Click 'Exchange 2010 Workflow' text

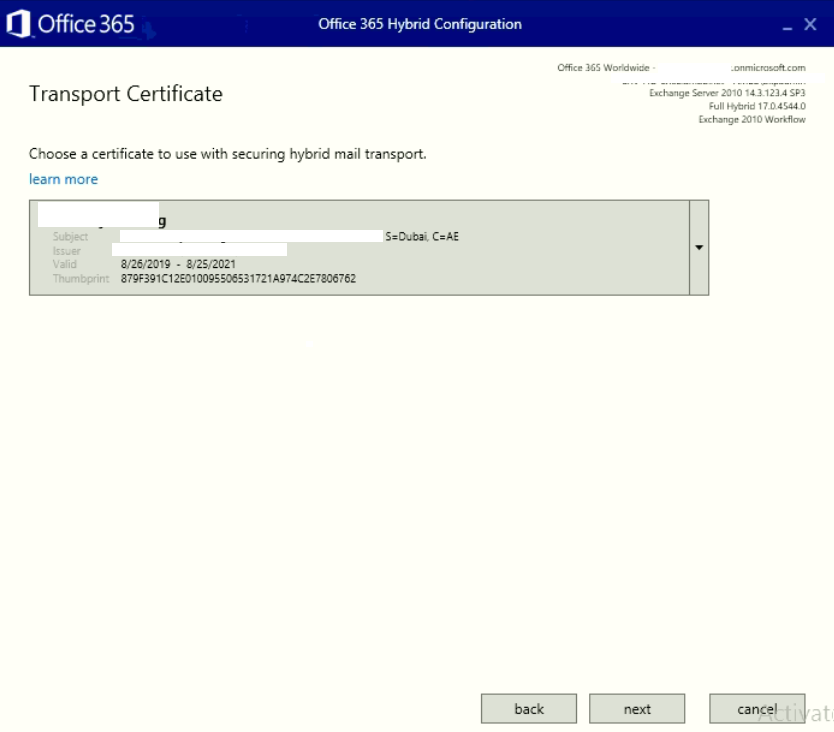[x=752, y=120]
